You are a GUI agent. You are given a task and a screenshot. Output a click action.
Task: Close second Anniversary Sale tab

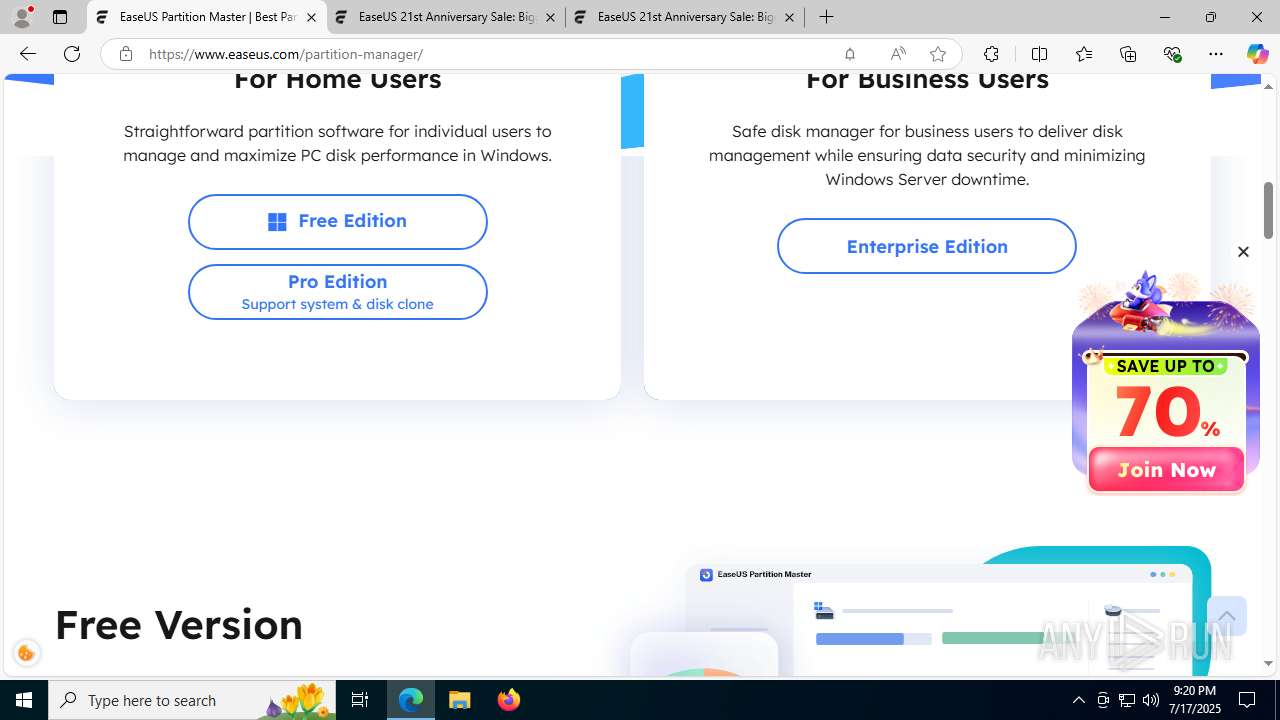point(550,18)
